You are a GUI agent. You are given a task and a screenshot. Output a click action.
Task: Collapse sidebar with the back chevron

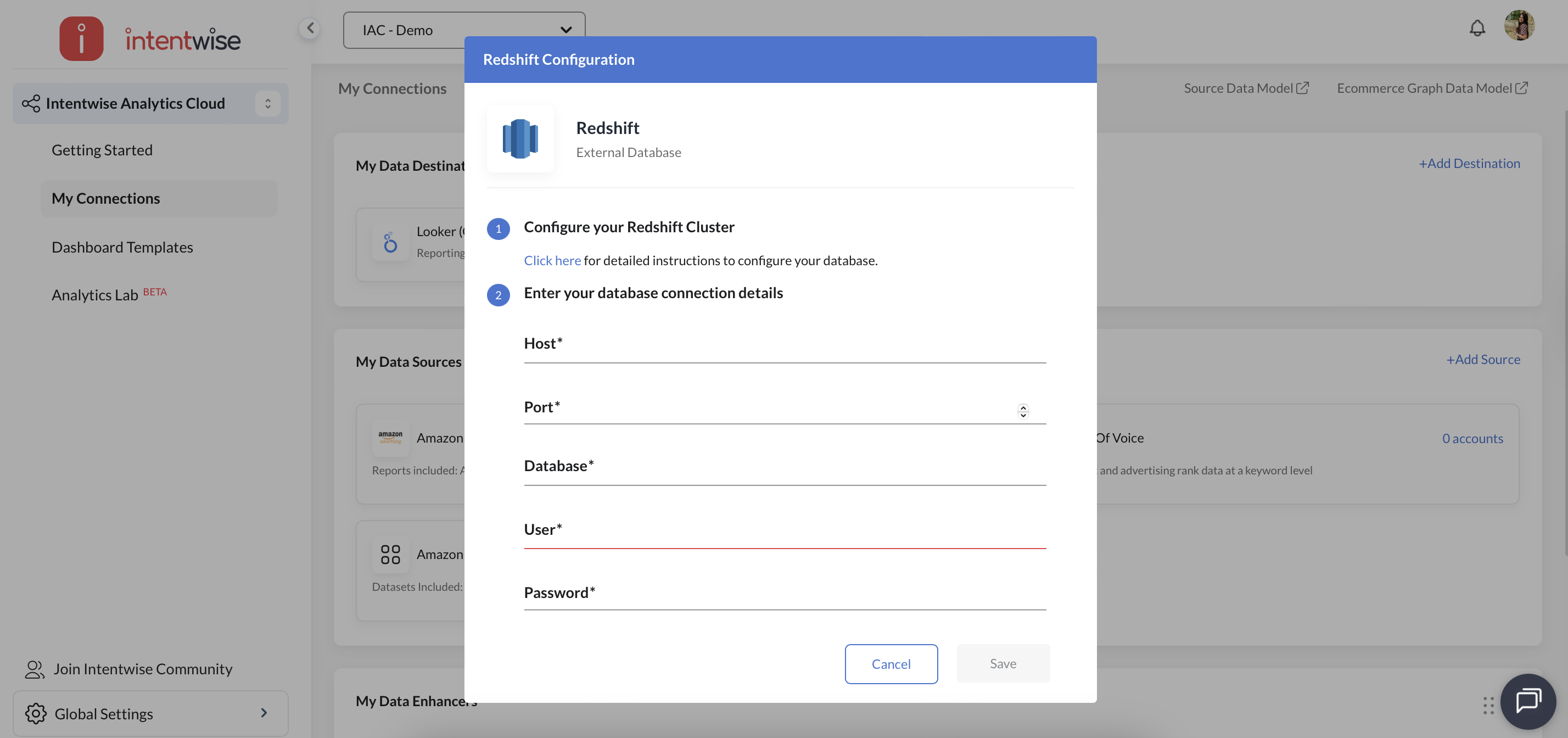coord(310,28)
